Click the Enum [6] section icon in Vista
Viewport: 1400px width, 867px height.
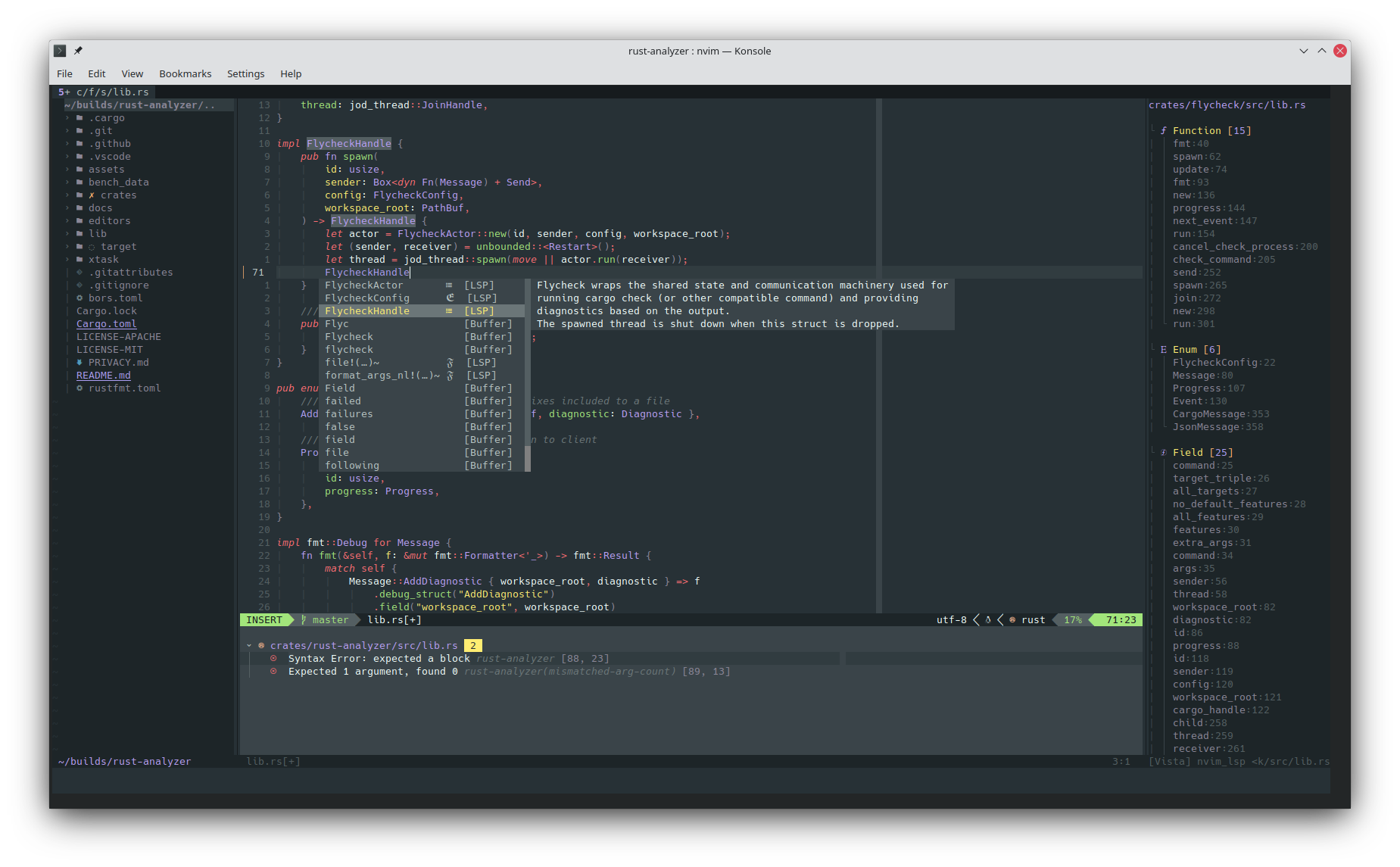1164,350
